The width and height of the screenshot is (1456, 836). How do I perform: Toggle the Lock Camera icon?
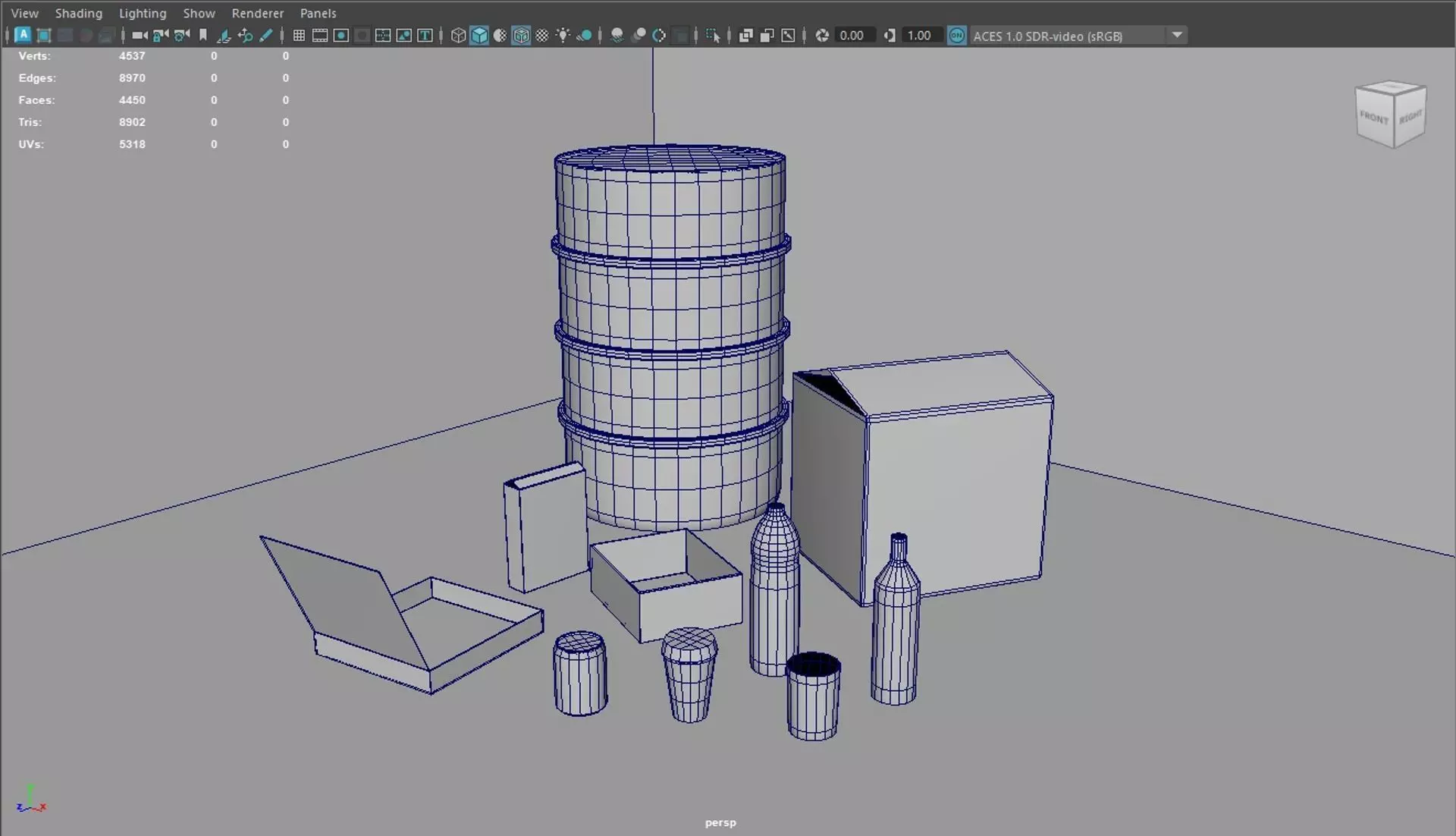pyautogui.click(x=161, y=35)
